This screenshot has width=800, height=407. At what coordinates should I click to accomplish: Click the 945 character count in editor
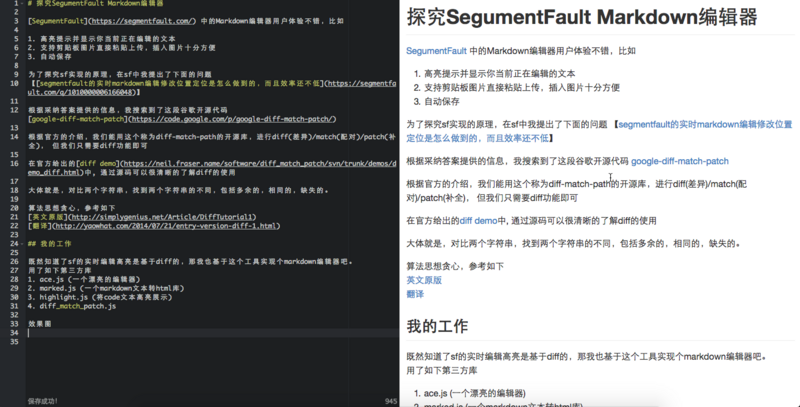(x=391, y=401)
